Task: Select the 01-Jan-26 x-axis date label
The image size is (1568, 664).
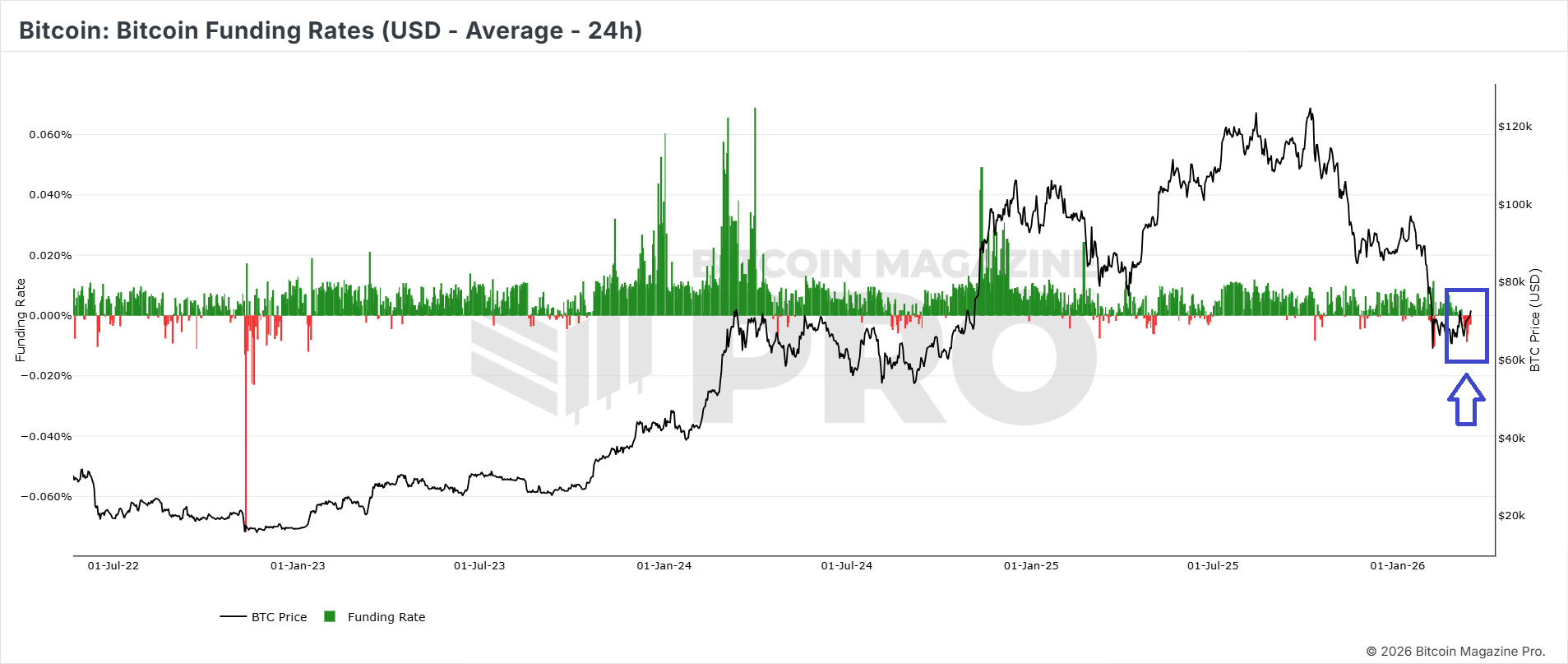Action: point(1397,565)
